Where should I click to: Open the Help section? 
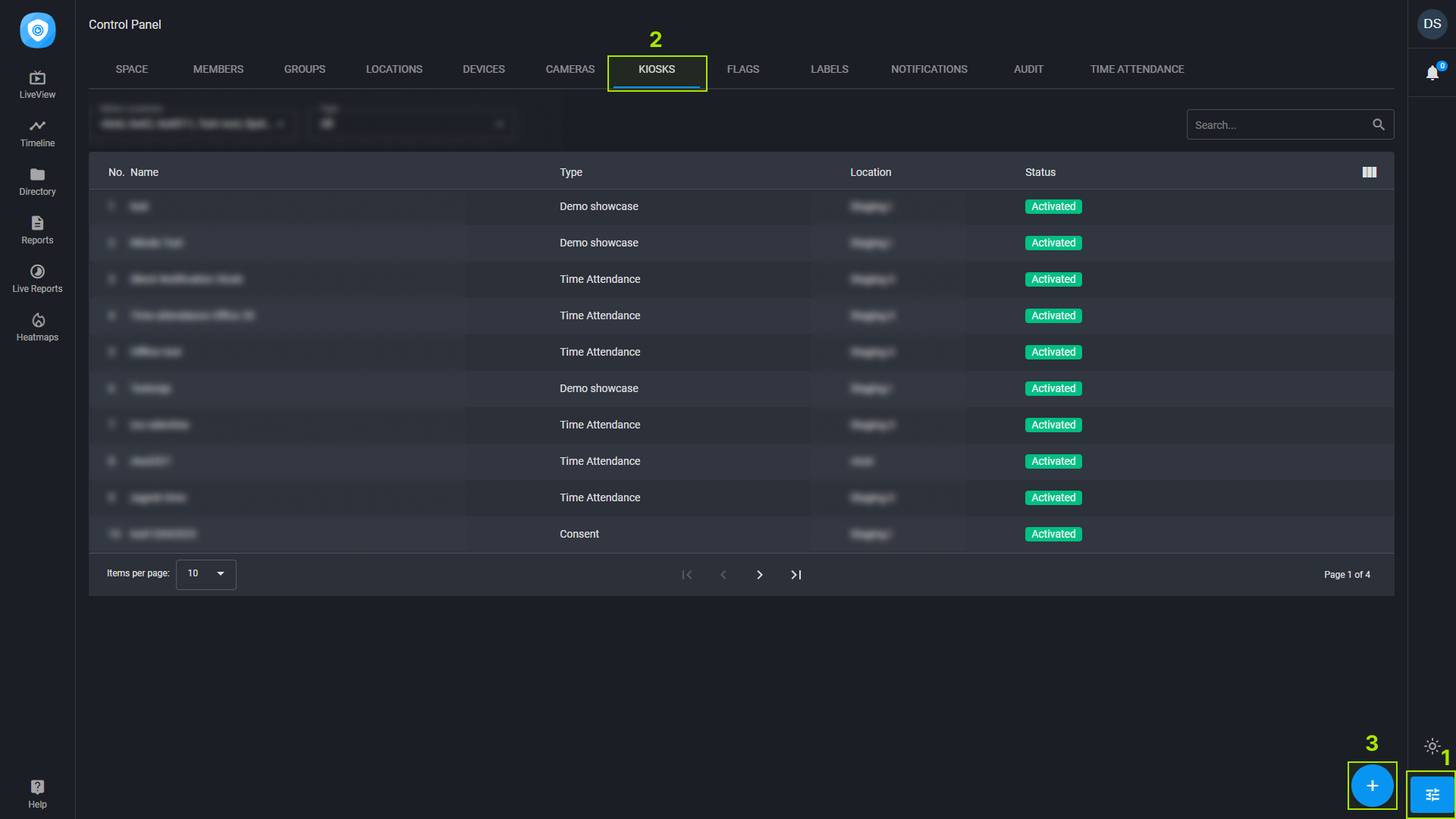click(x=37, y=793)
